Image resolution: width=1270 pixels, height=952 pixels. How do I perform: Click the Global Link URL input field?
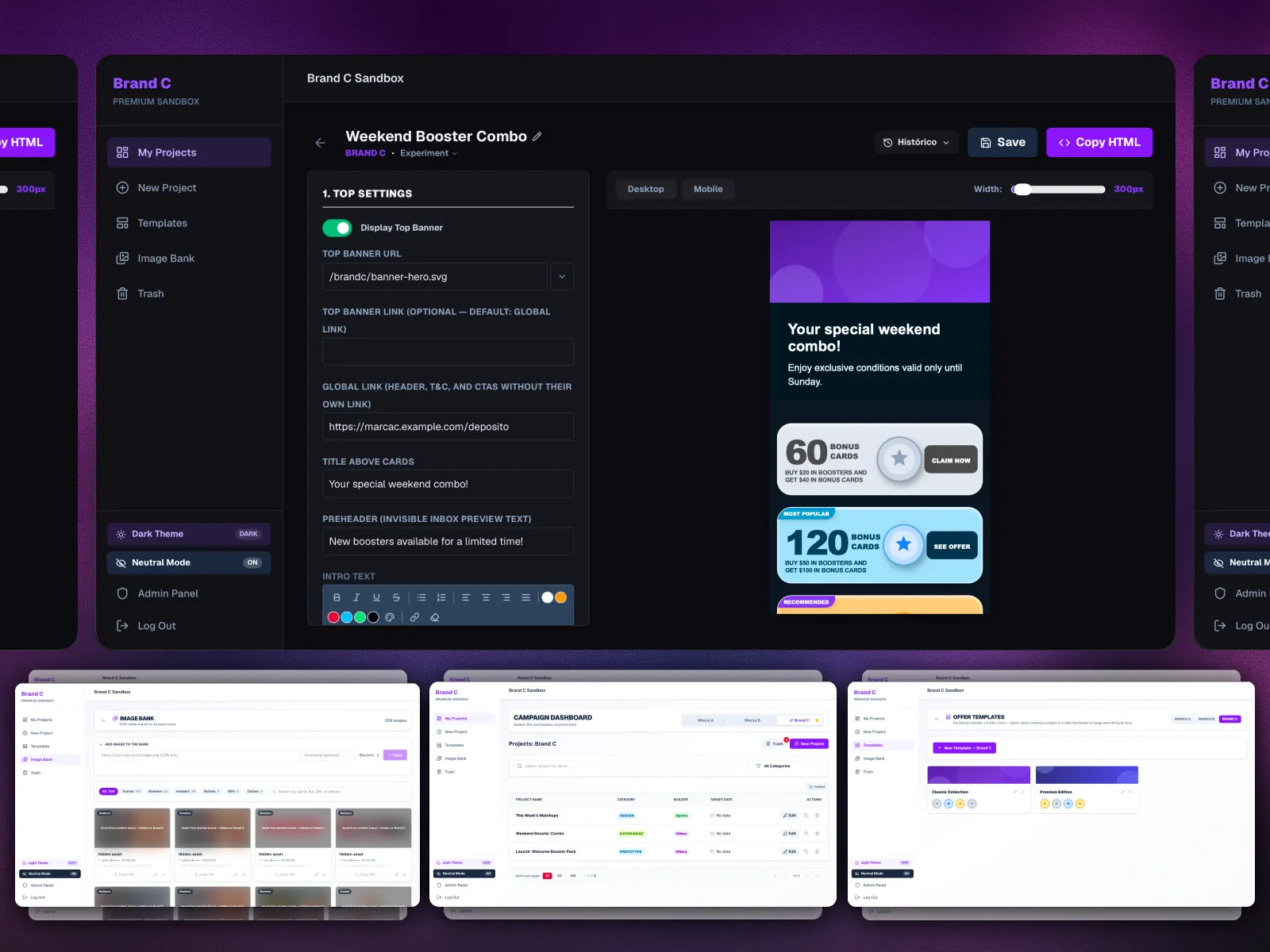448,427
